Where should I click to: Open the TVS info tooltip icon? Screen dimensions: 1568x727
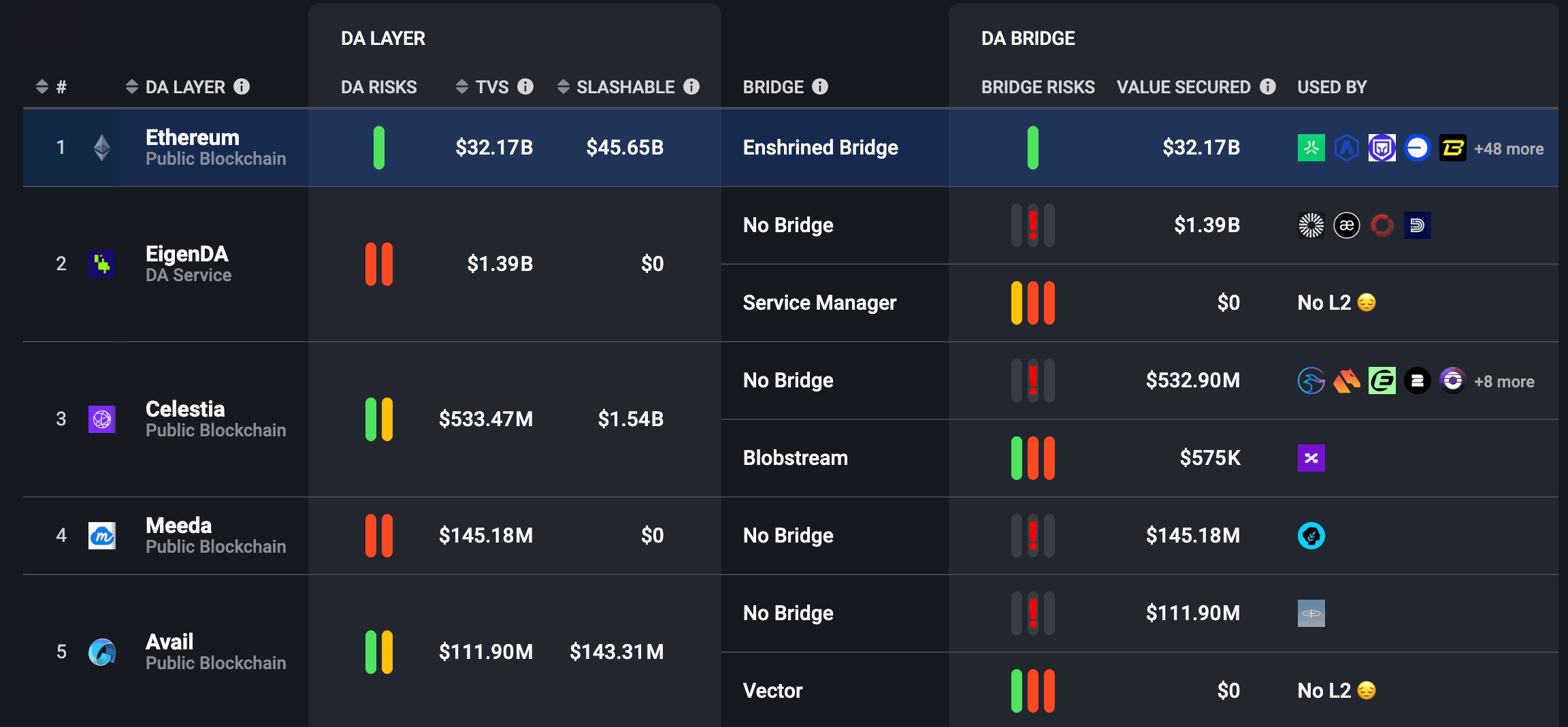(x=525, y=86)
